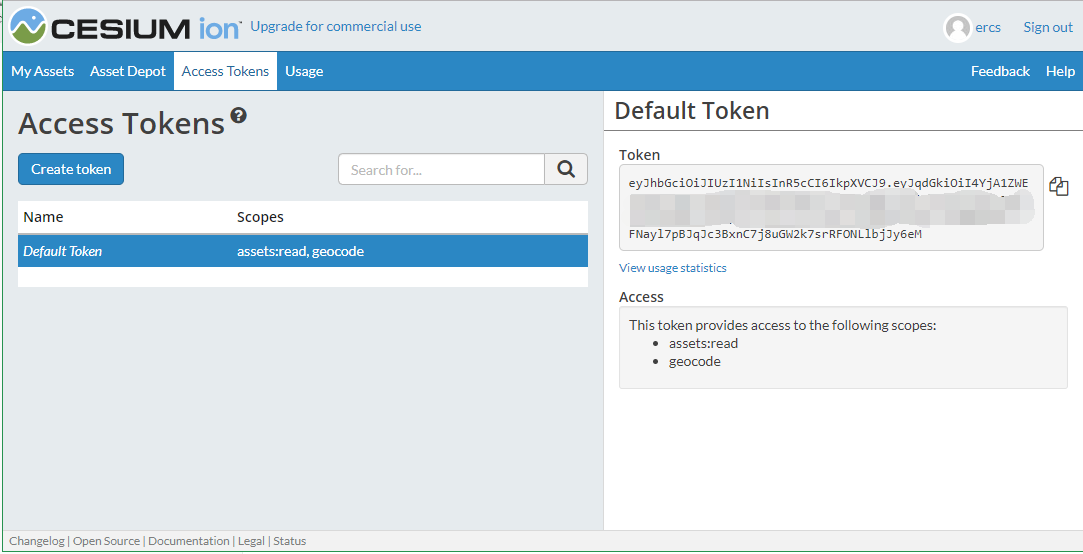Go to the Usage tab
The height and width of the screenshot is (554, 1083).
click(x=304, y=71)
